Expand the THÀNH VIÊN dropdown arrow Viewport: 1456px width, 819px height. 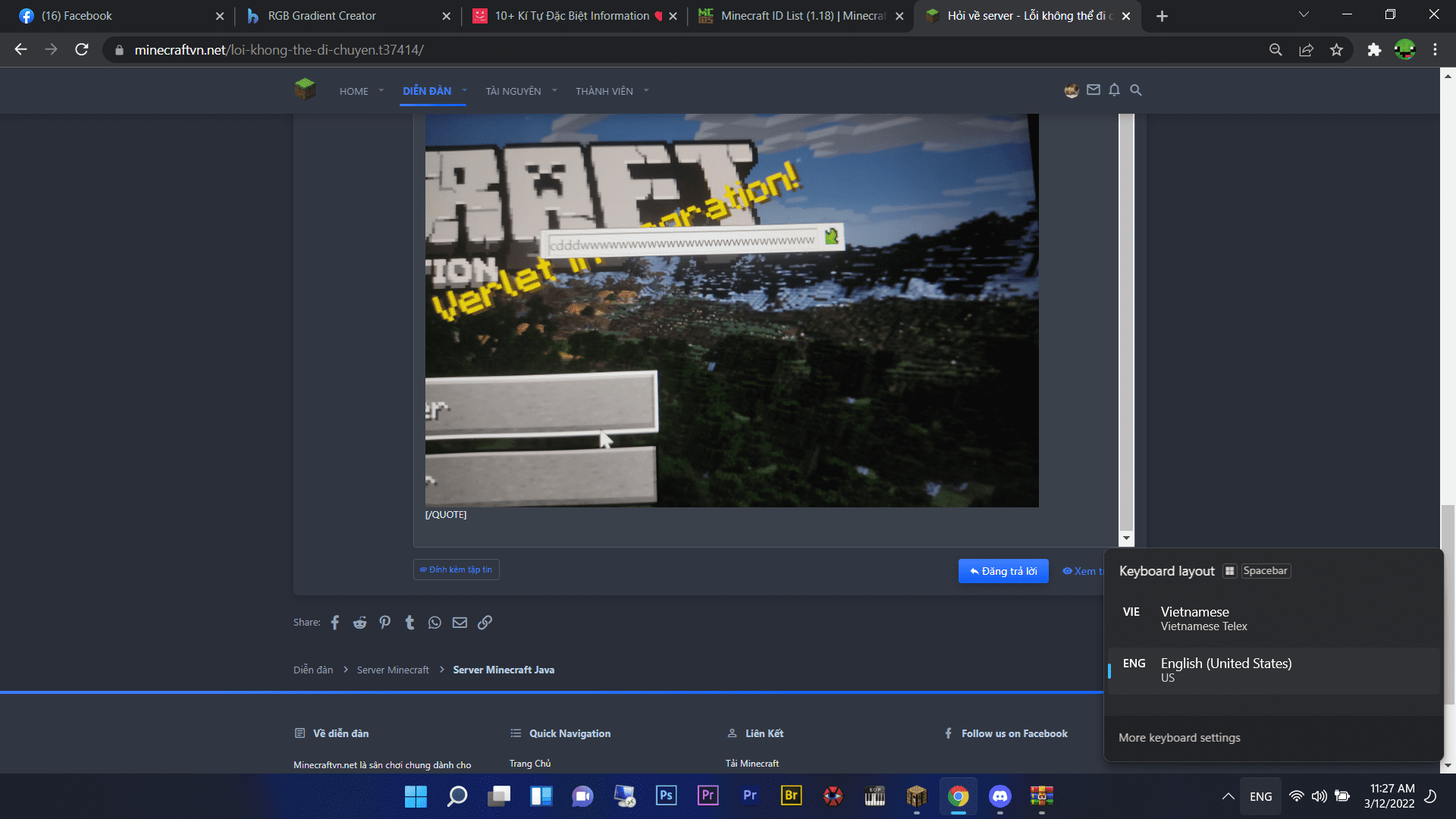[646, 91]
